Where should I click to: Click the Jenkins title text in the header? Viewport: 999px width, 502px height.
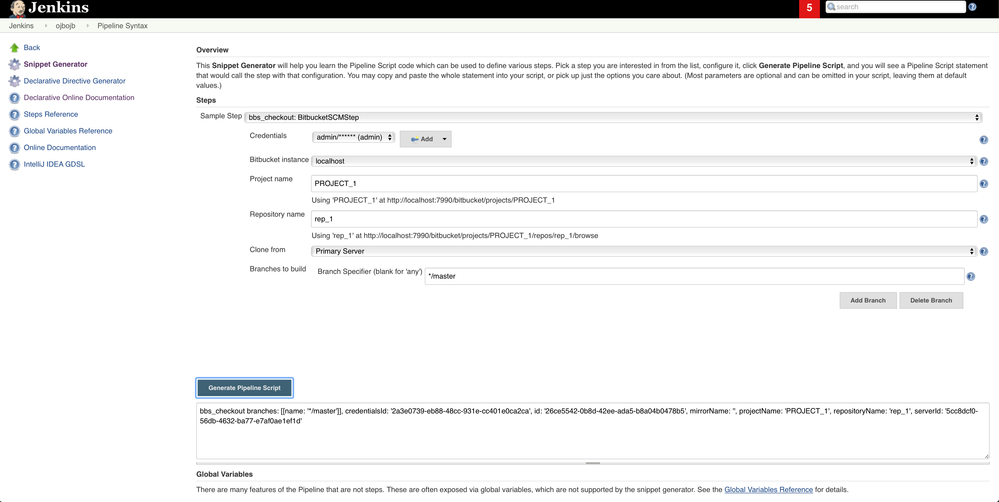[x=59, y=8]
